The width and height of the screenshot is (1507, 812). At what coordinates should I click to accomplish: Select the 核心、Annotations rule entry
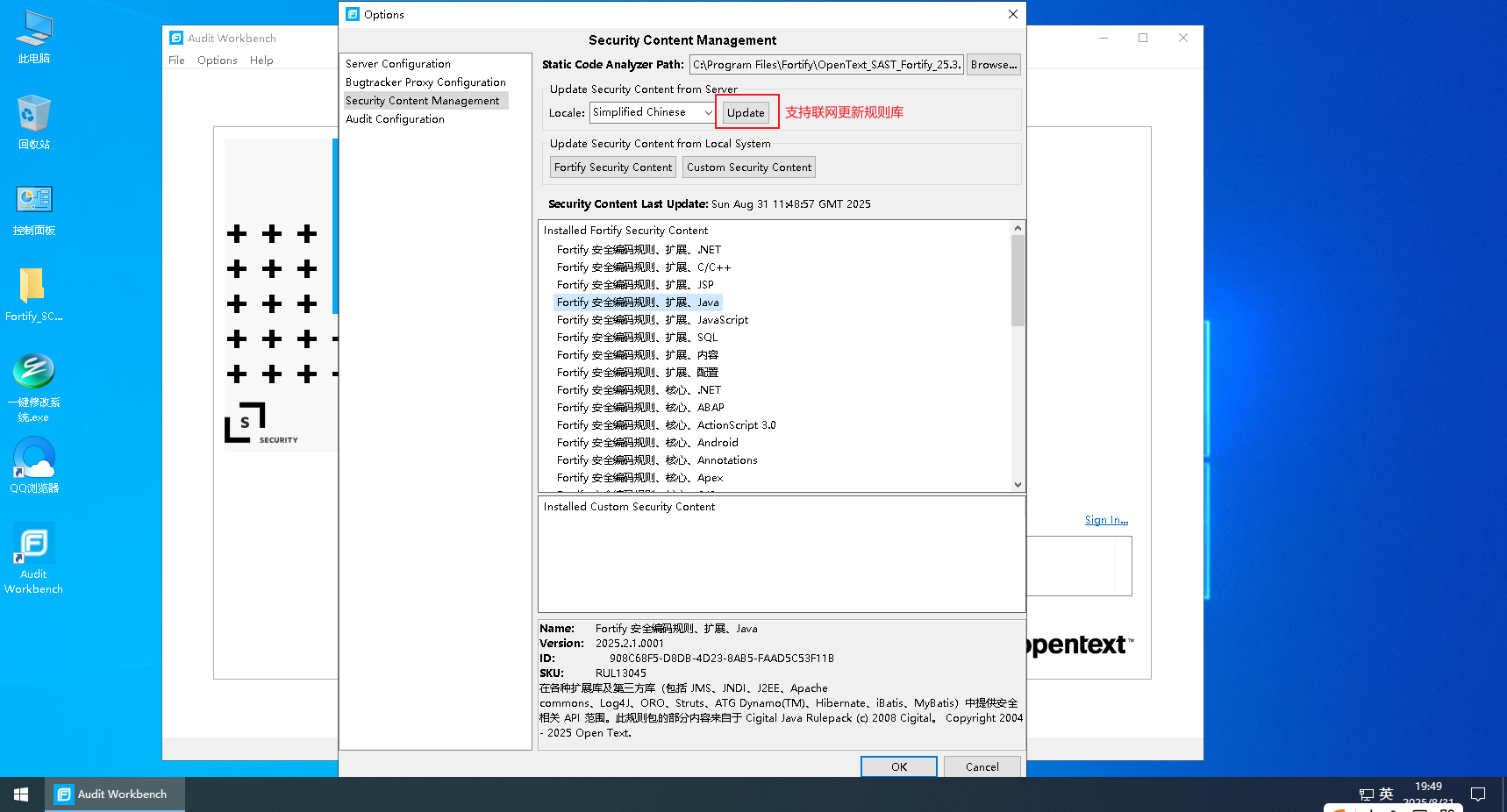[657, 460]
